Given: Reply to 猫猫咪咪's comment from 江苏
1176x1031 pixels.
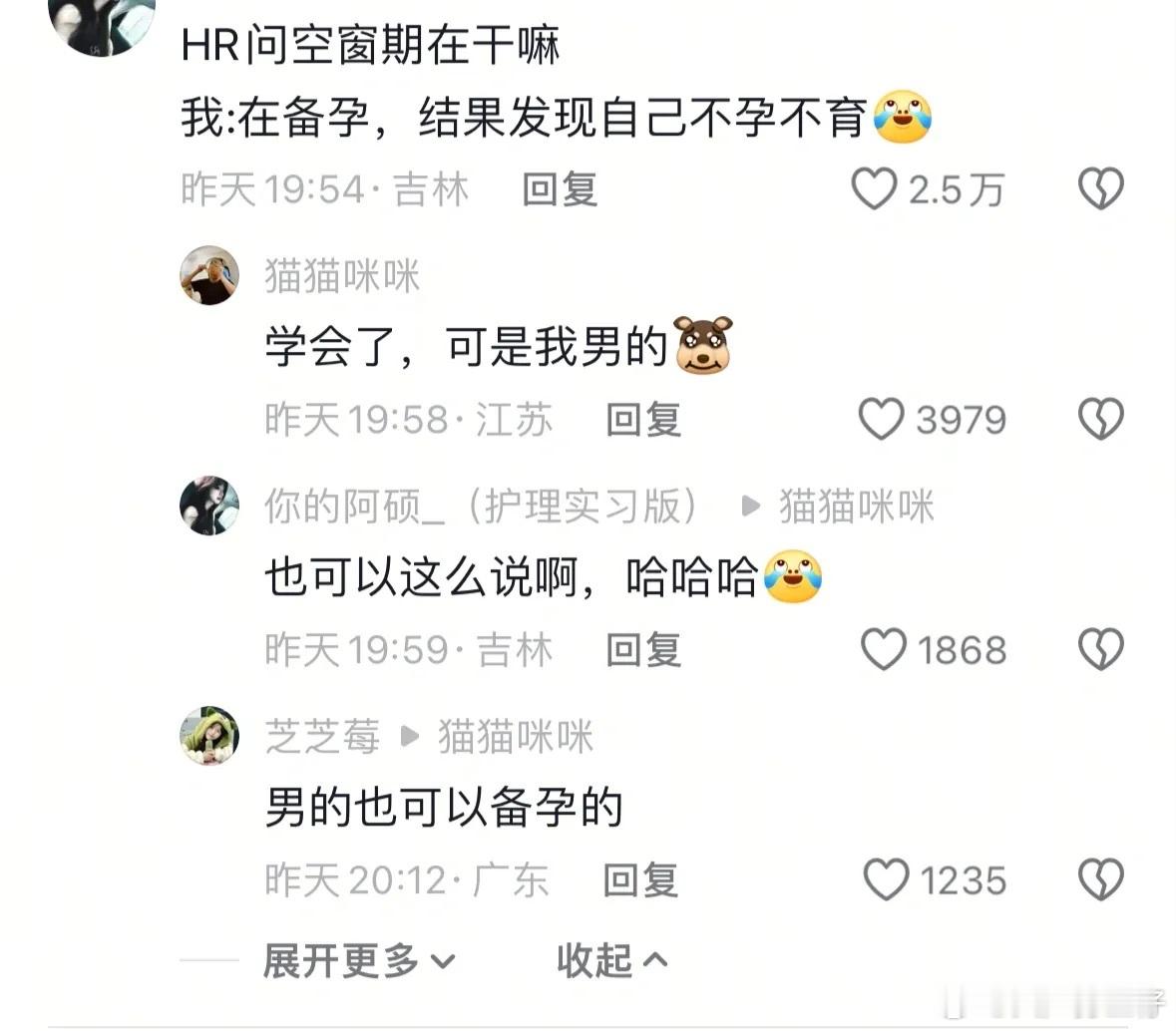Looking at the screenshot, I should coord(643,419).
